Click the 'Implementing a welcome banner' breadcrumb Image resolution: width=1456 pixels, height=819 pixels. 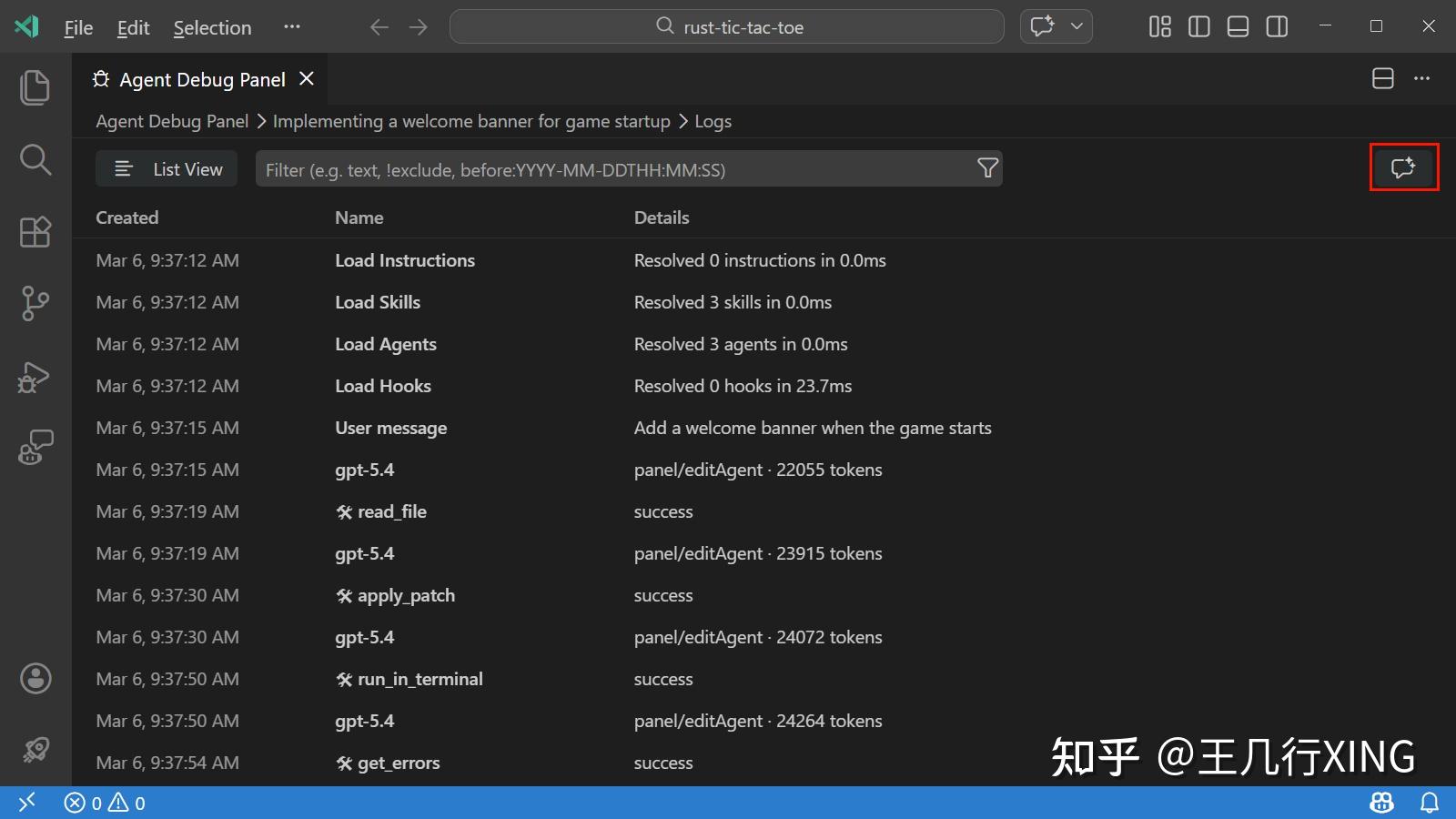471,121
